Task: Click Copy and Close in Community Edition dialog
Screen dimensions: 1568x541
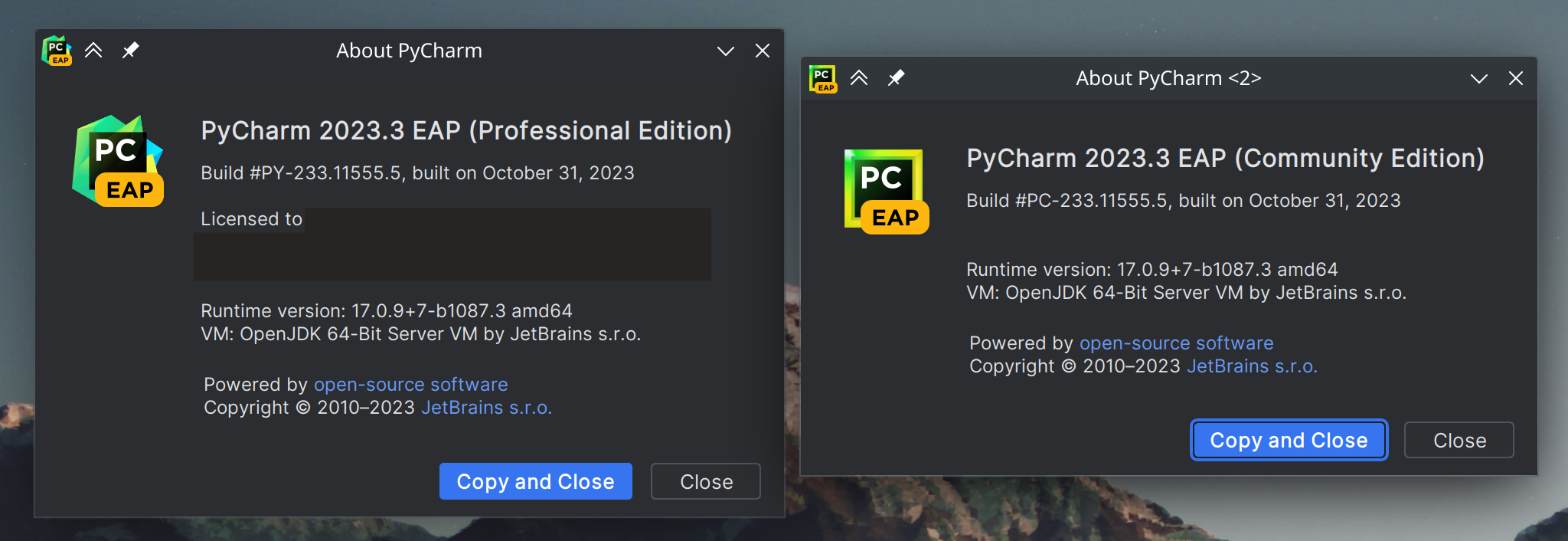Action: 1289,440
